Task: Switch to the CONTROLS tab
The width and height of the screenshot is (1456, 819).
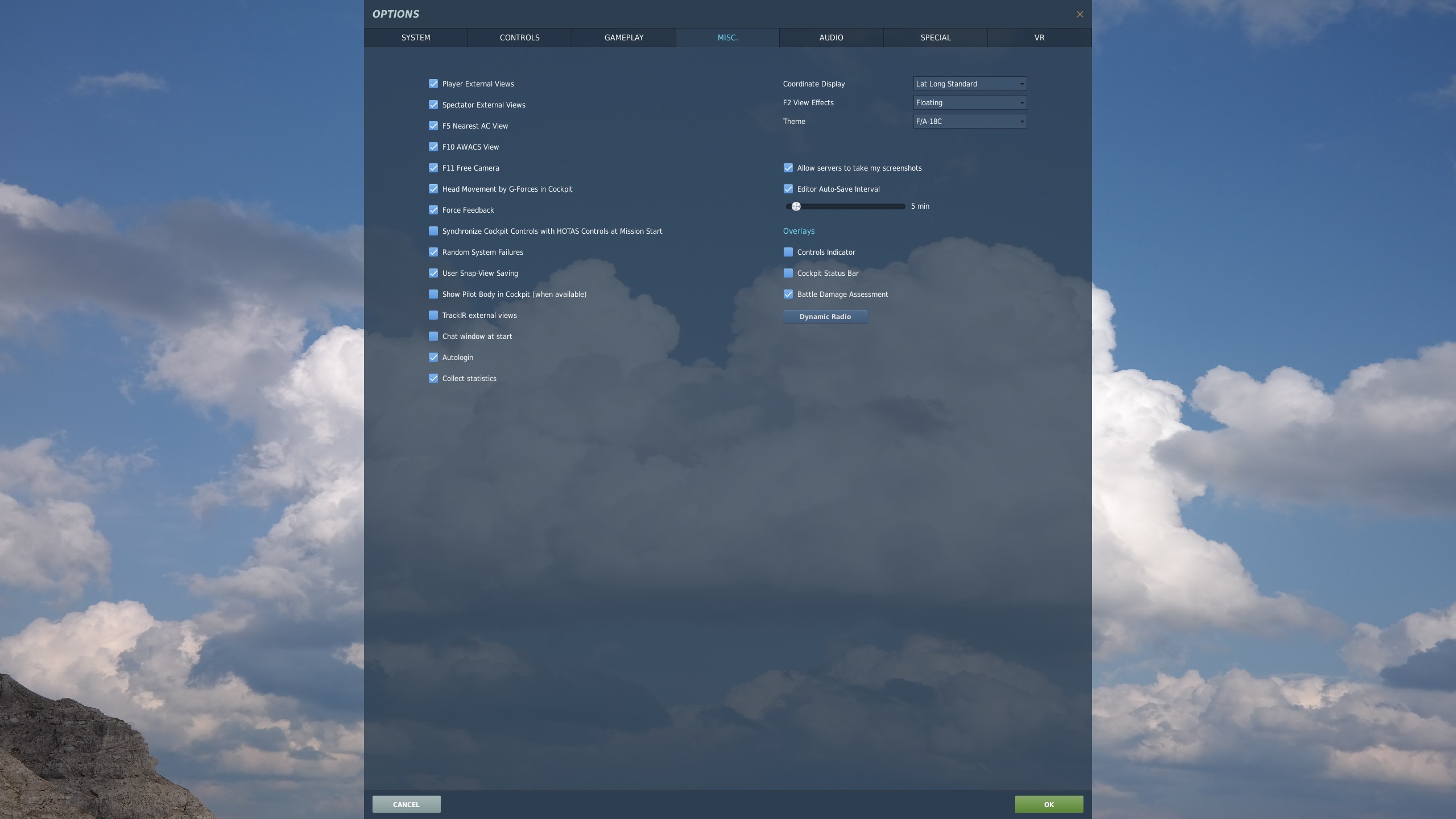Action: point(519,38)
